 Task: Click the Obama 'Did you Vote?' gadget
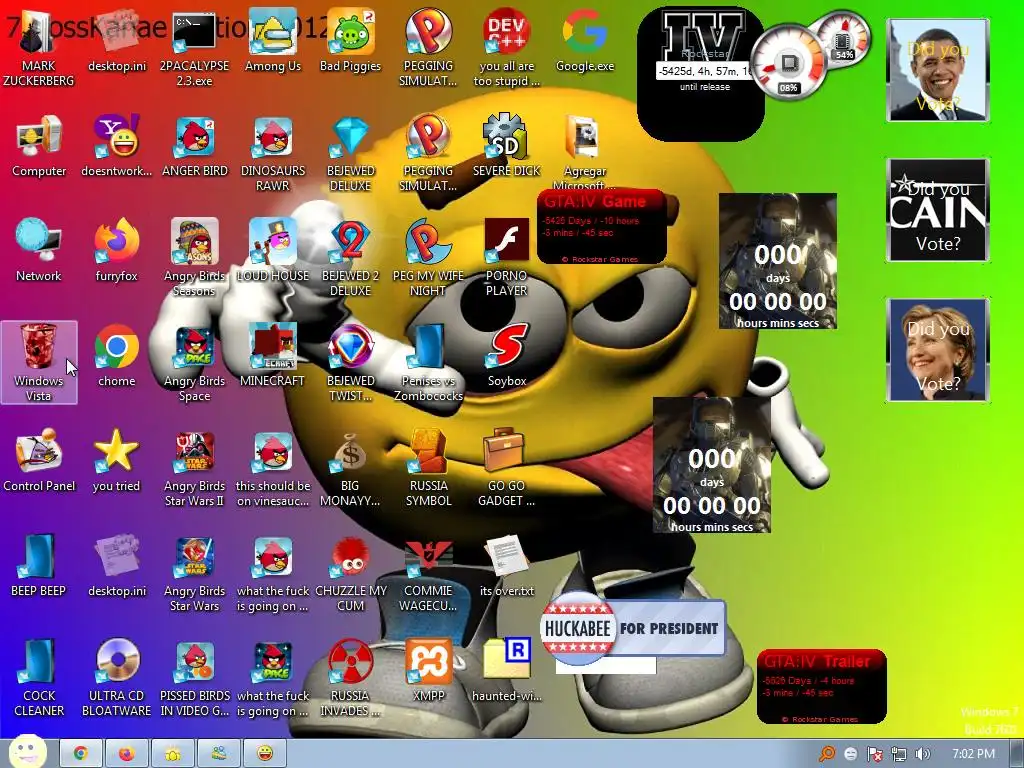pyautogui.click(x=938, y=70)
